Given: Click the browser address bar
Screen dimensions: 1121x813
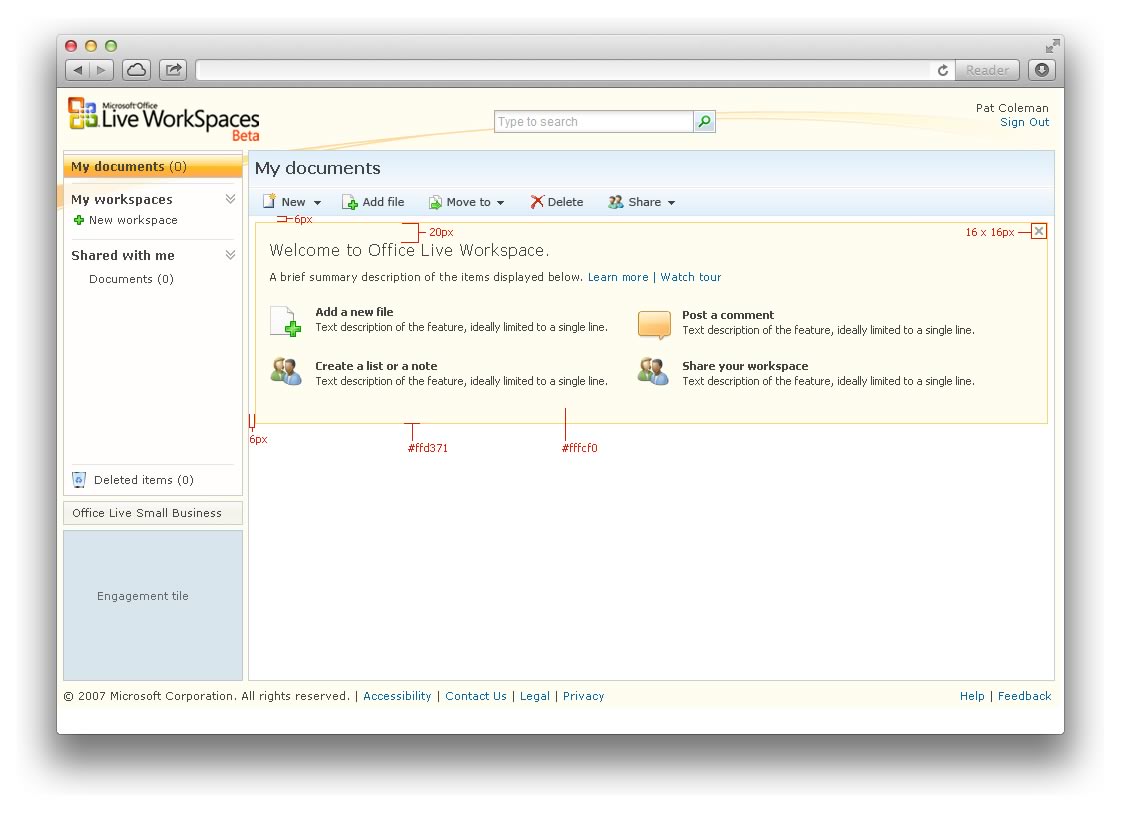Looking at the screenshot, I should coord(565,70).
